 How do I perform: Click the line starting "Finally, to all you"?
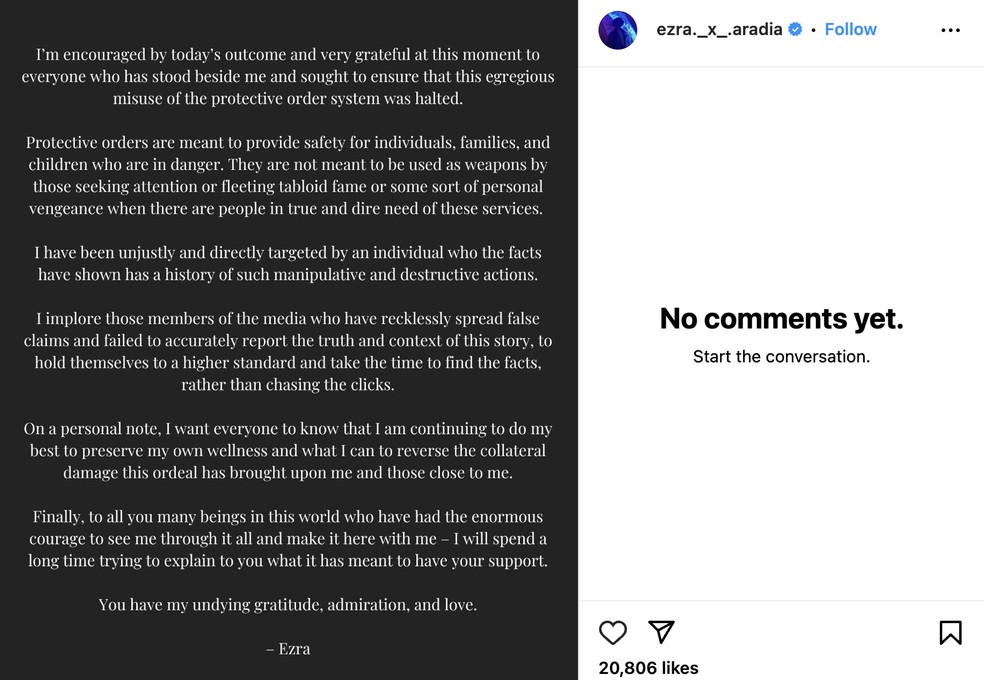(288, 516)
